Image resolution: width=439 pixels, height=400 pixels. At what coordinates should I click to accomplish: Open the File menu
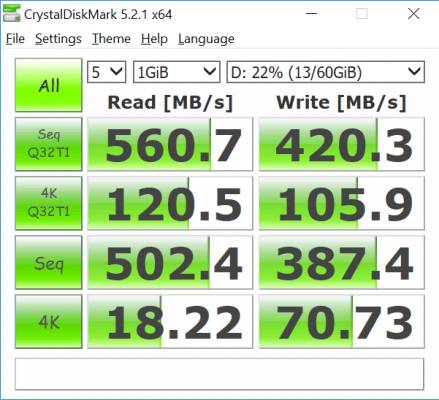pyautogui.click(x=15, y=39)
